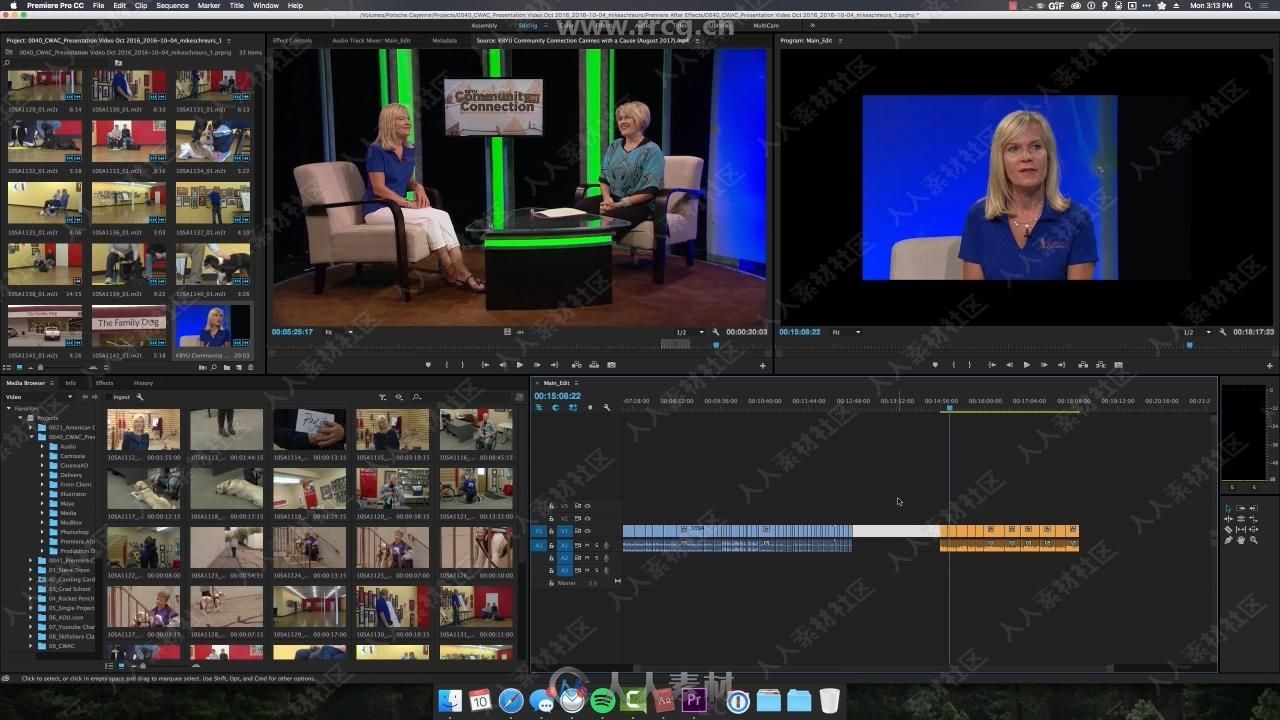The image size is (1280, 720).
Task: Go to Out point in Program monitor
Action: [x=1061, y=365]
